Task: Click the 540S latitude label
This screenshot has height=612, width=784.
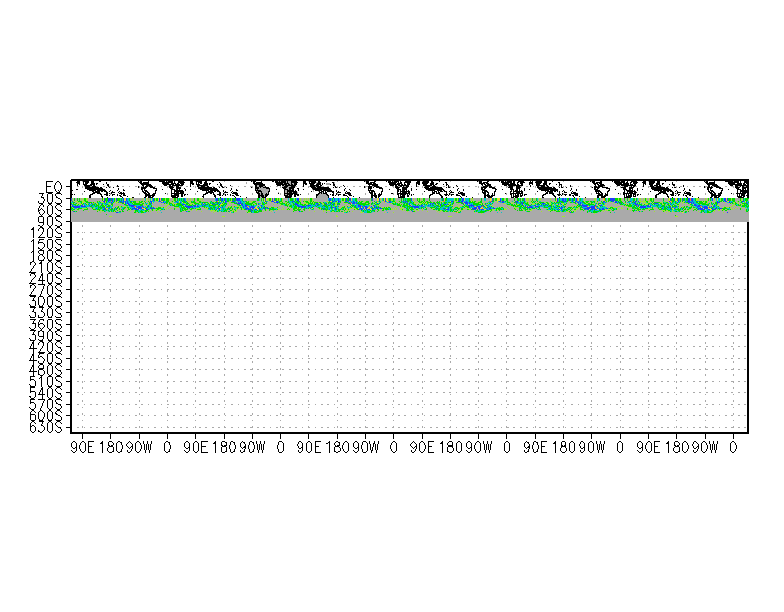Action: tap(46, 393)
